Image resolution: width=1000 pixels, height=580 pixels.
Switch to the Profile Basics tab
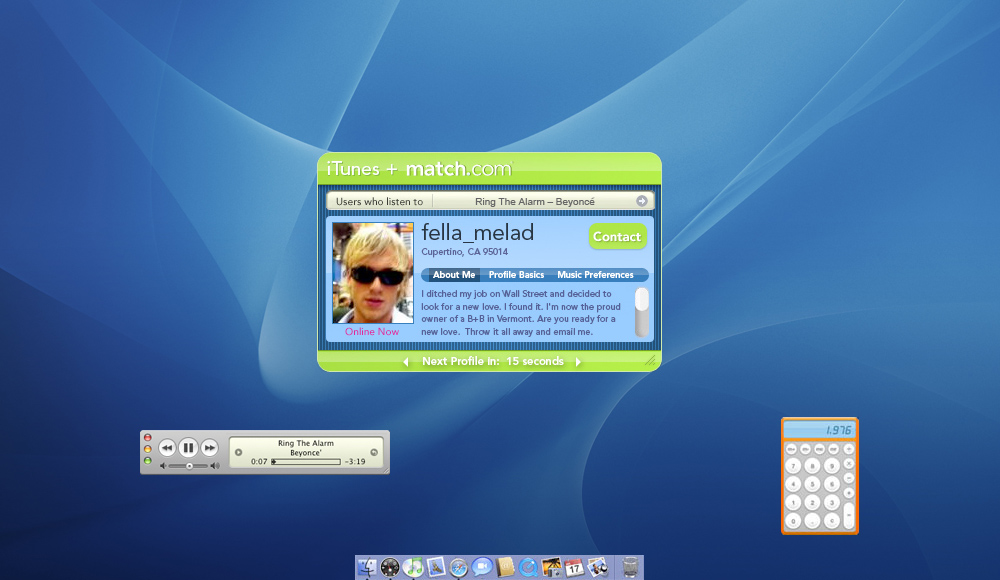pos(516,275)
